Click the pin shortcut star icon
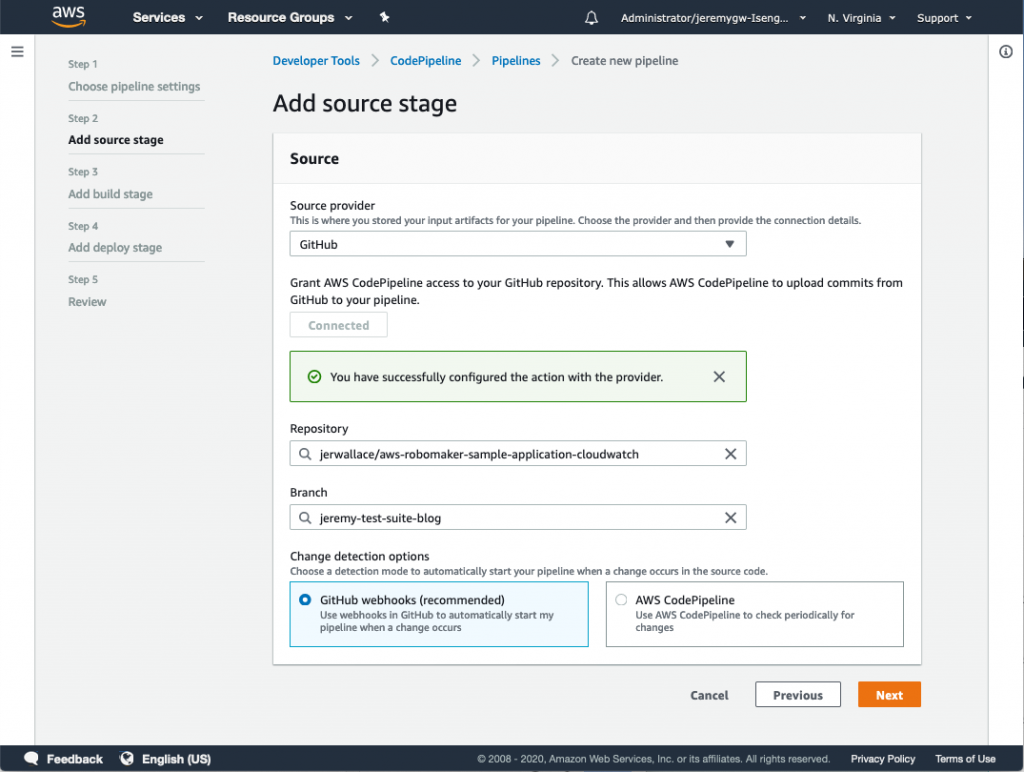Viewport: 1024px width, 772px height. [x=385, y=17]
